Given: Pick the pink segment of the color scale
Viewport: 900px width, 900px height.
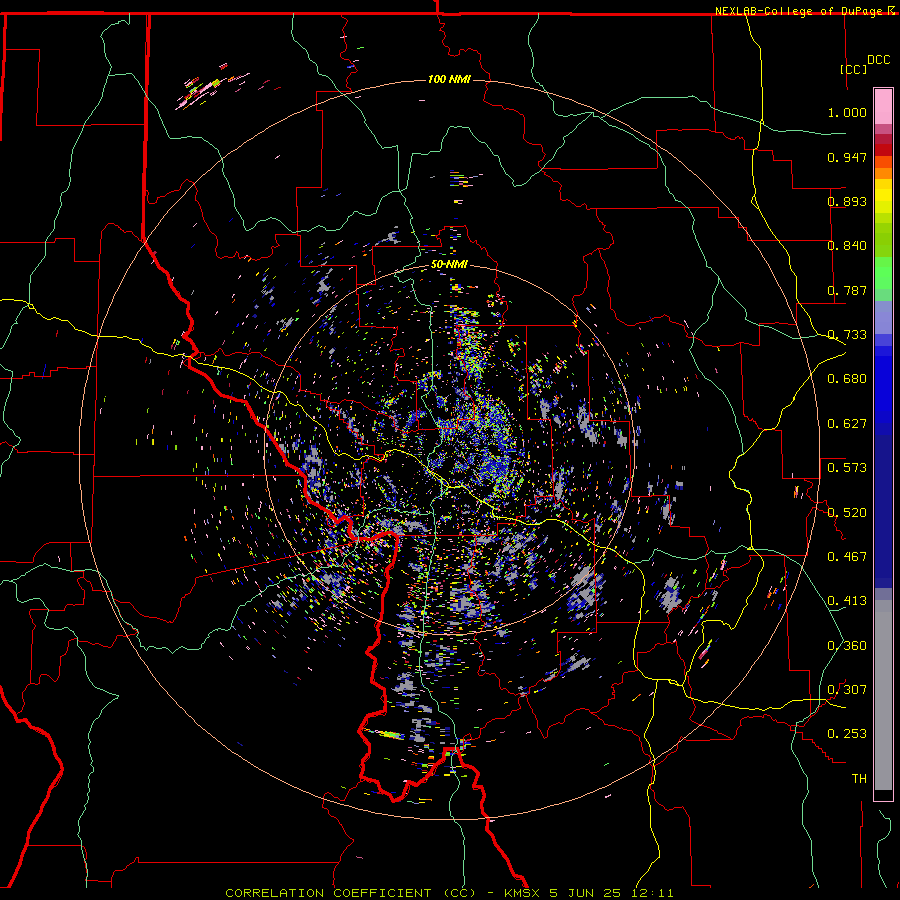Looking at the screenshot, I should (x=883, y=106).
